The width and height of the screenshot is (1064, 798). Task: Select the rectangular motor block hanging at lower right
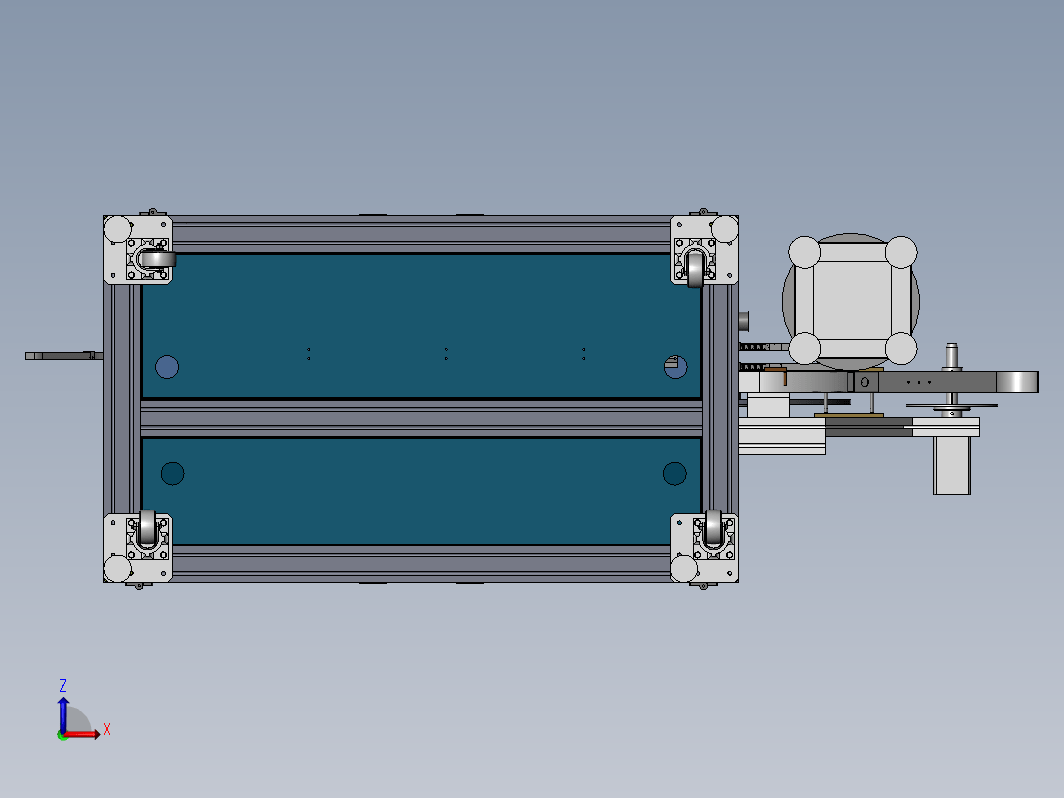[951, 466]
